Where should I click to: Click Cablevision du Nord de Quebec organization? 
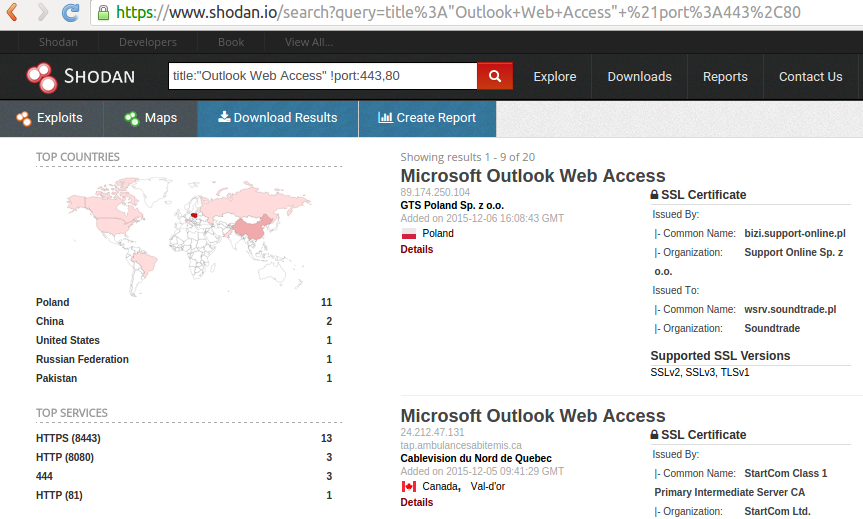tap(476, 458)
